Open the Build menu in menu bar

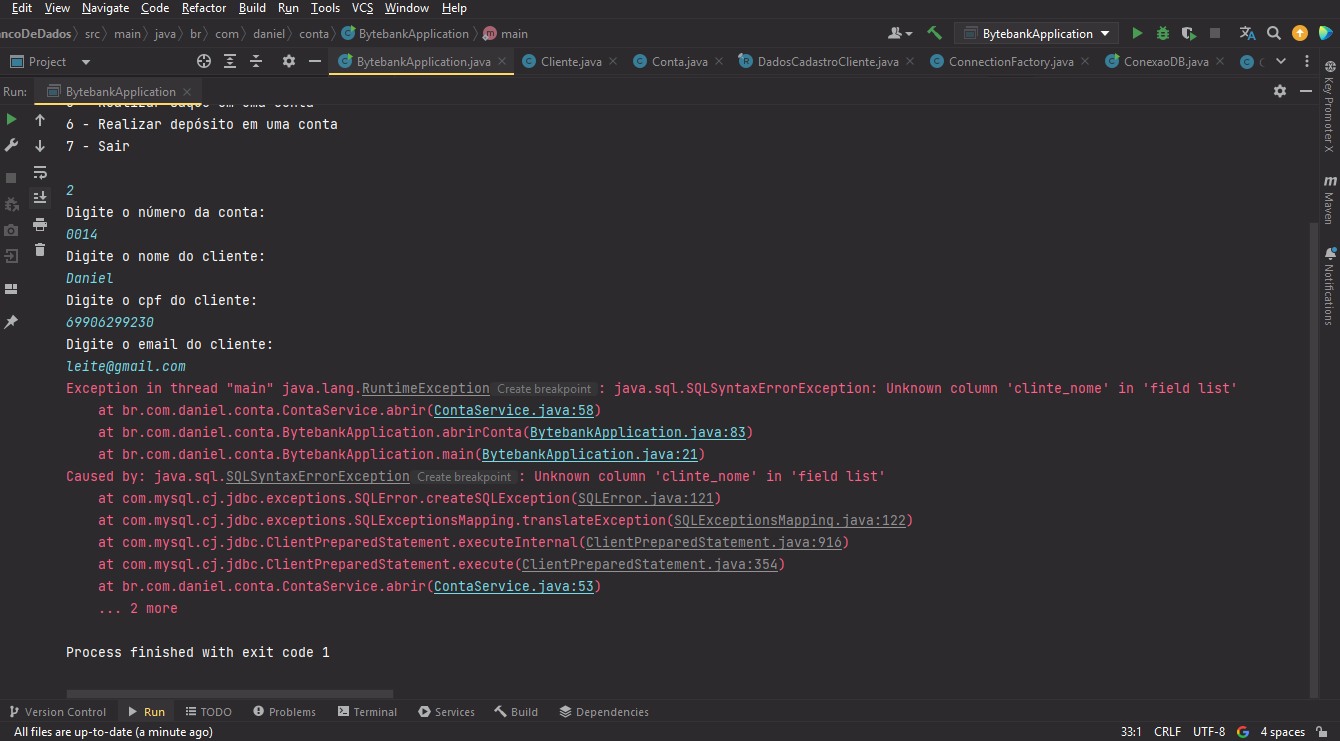tap(252, 8)
